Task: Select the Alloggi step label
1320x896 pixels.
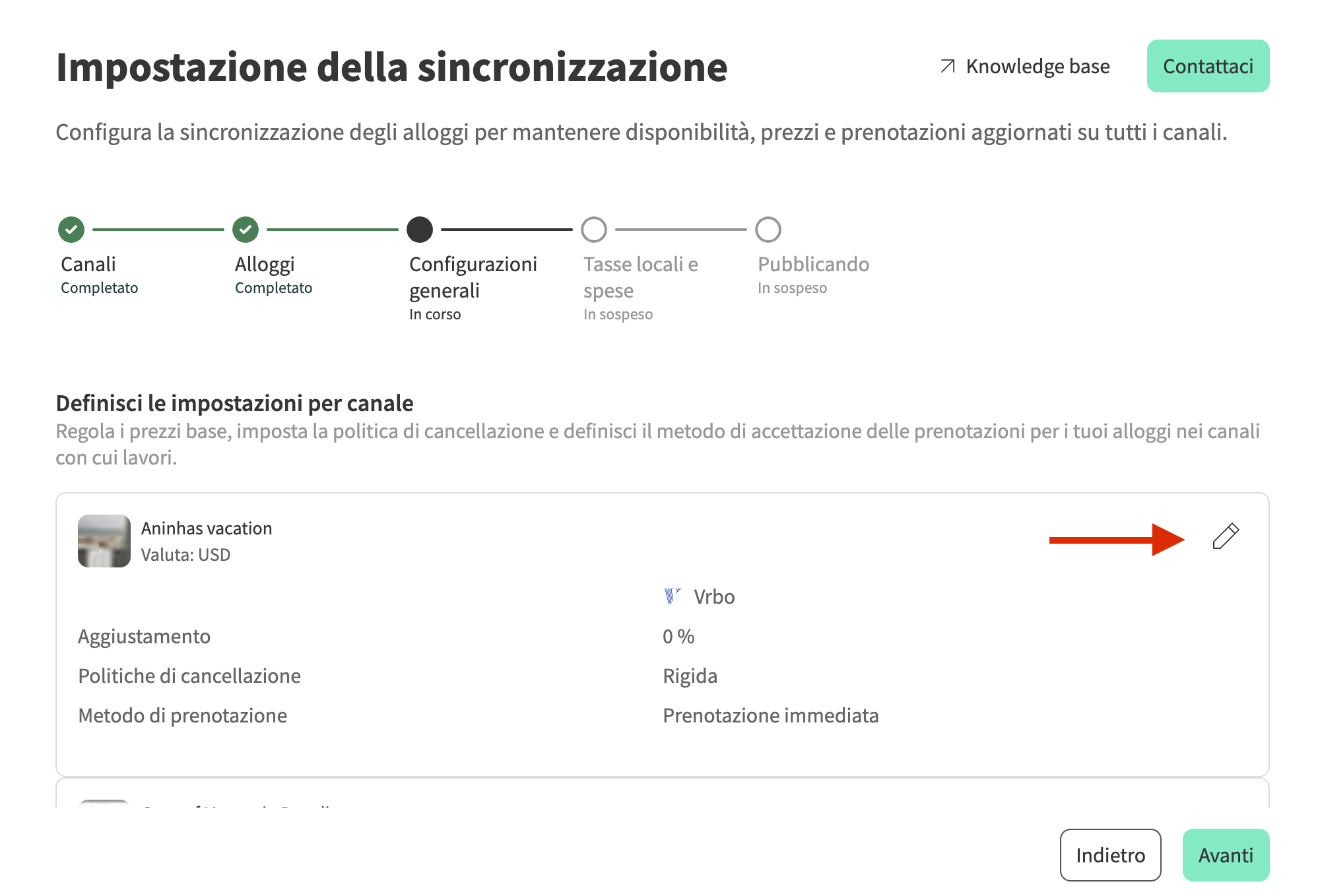Action: coord(265,264)
